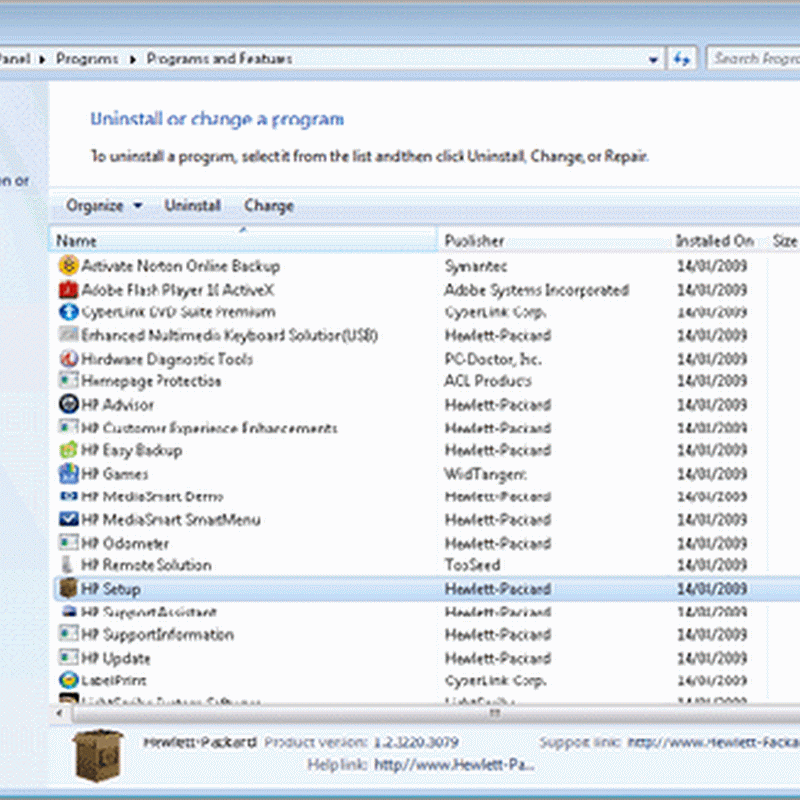Screen dimensions: 800x800
Task: Click the HP Odometer icon
Action: pyautogui.click(x=68, y=542)
